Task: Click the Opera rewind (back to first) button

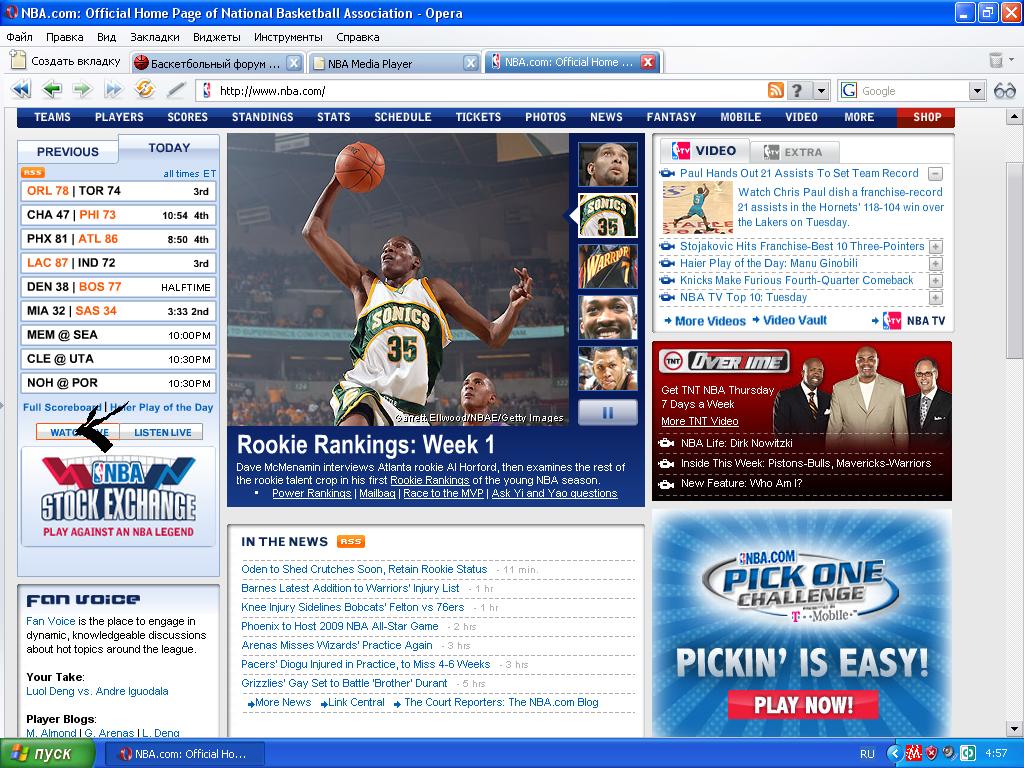Action: click(21, 89)
